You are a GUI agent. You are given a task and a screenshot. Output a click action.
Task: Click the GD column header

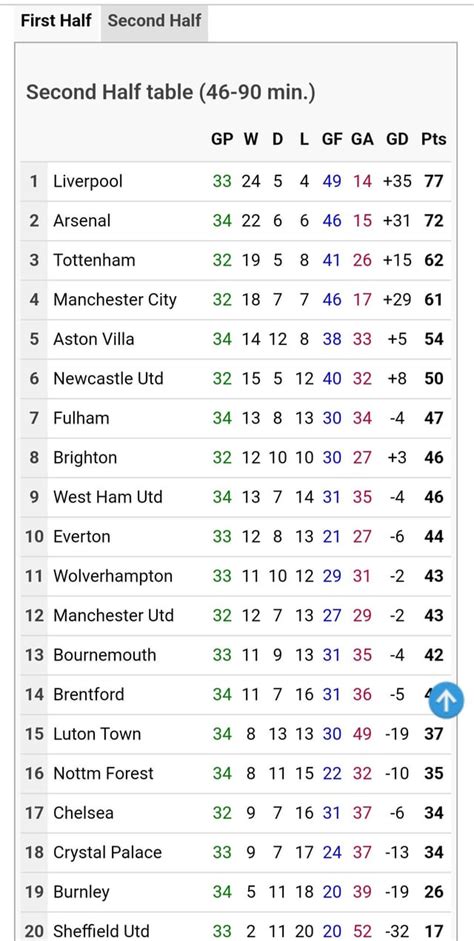(397, 139)
